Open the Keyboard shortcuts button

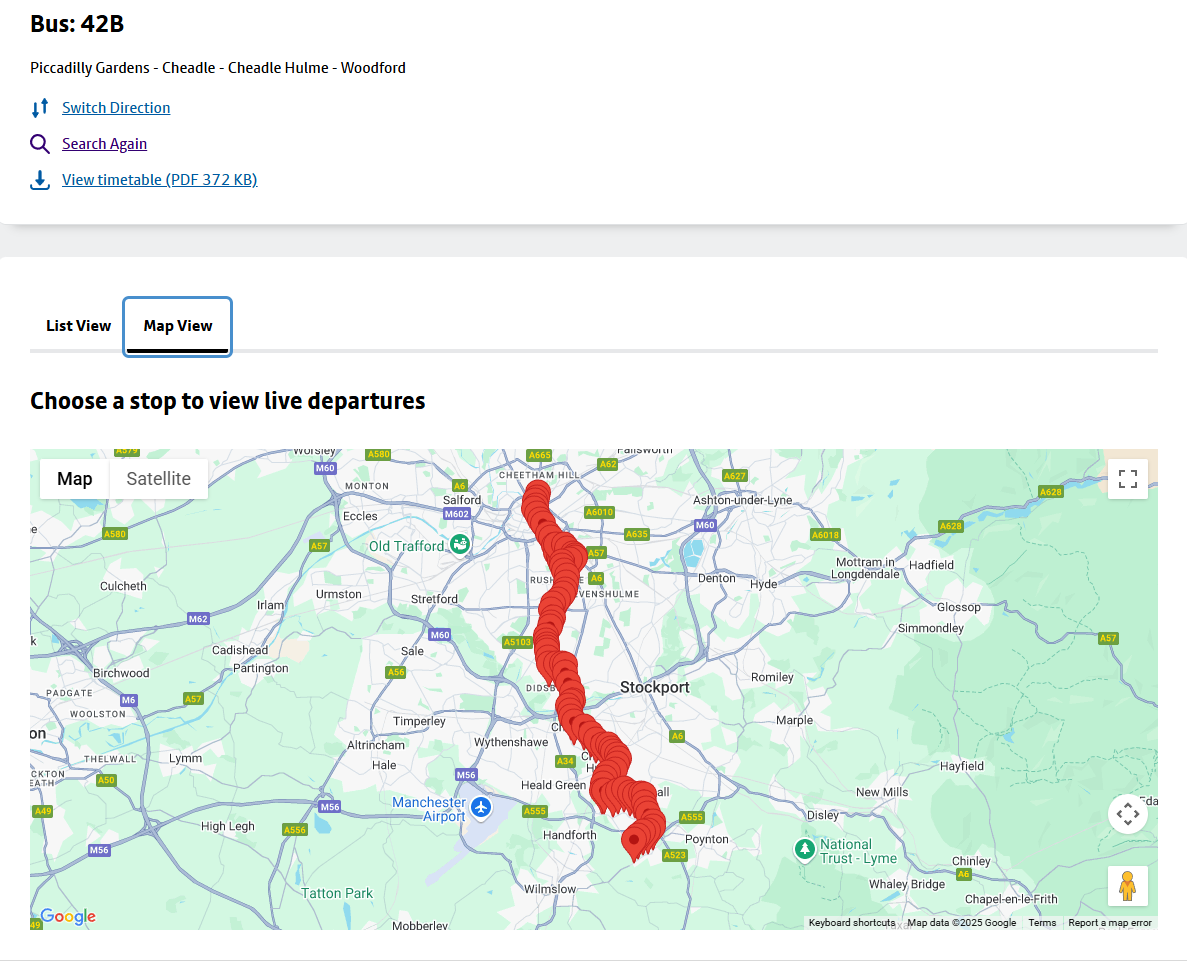[x=852, y=923]
